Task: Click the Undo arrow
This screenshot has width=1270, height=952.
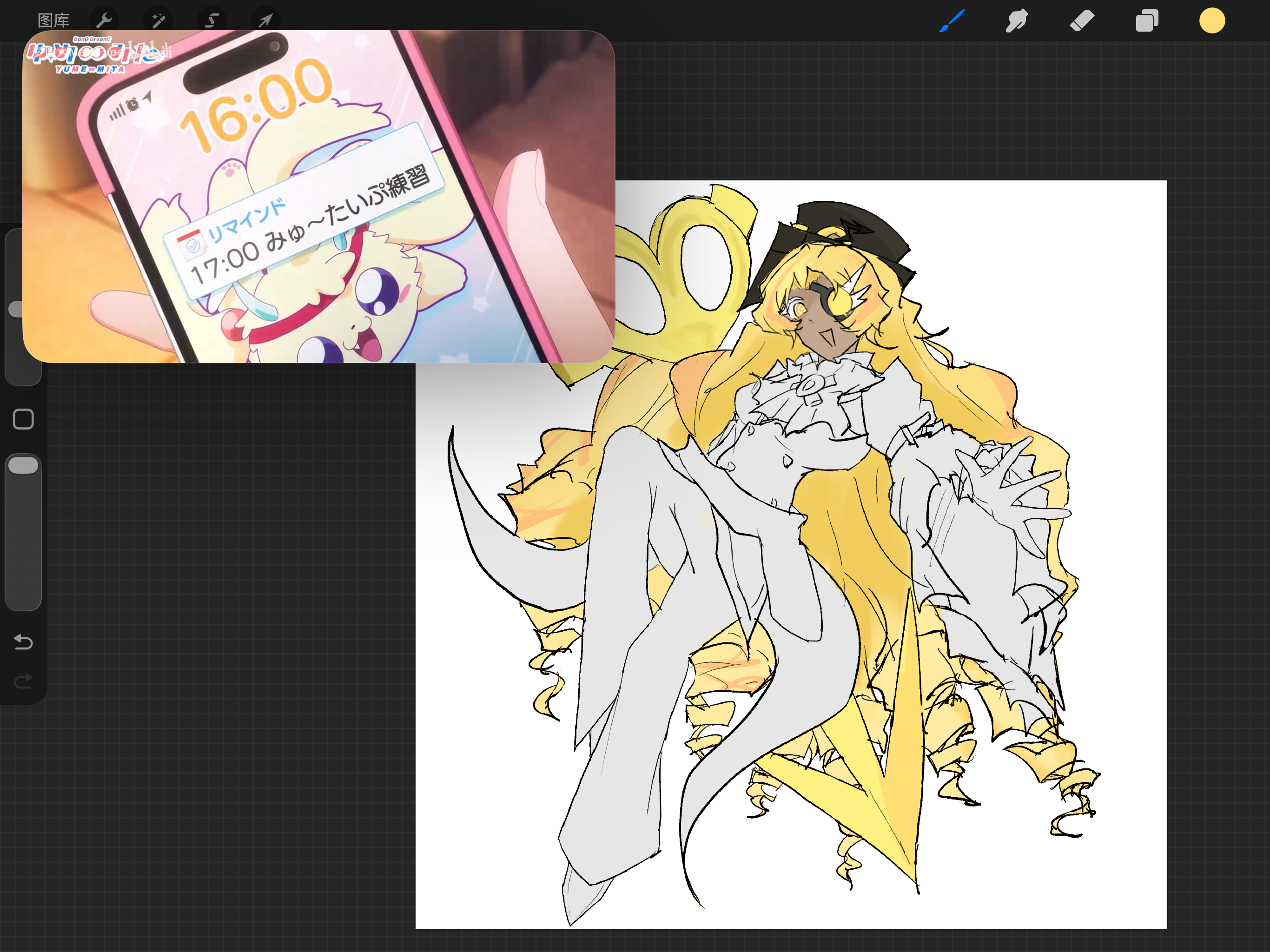Action: [23, 641]
